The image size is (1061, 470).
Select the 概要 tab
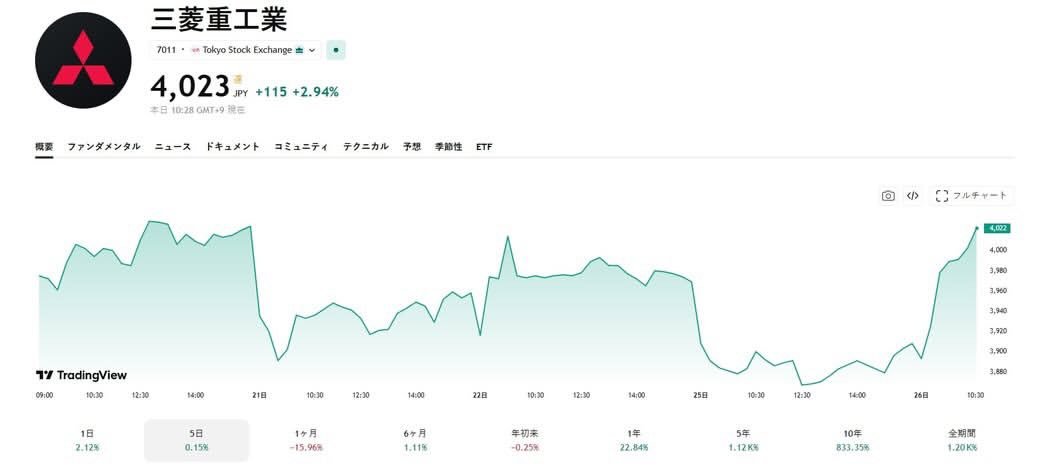pos(44,147)
